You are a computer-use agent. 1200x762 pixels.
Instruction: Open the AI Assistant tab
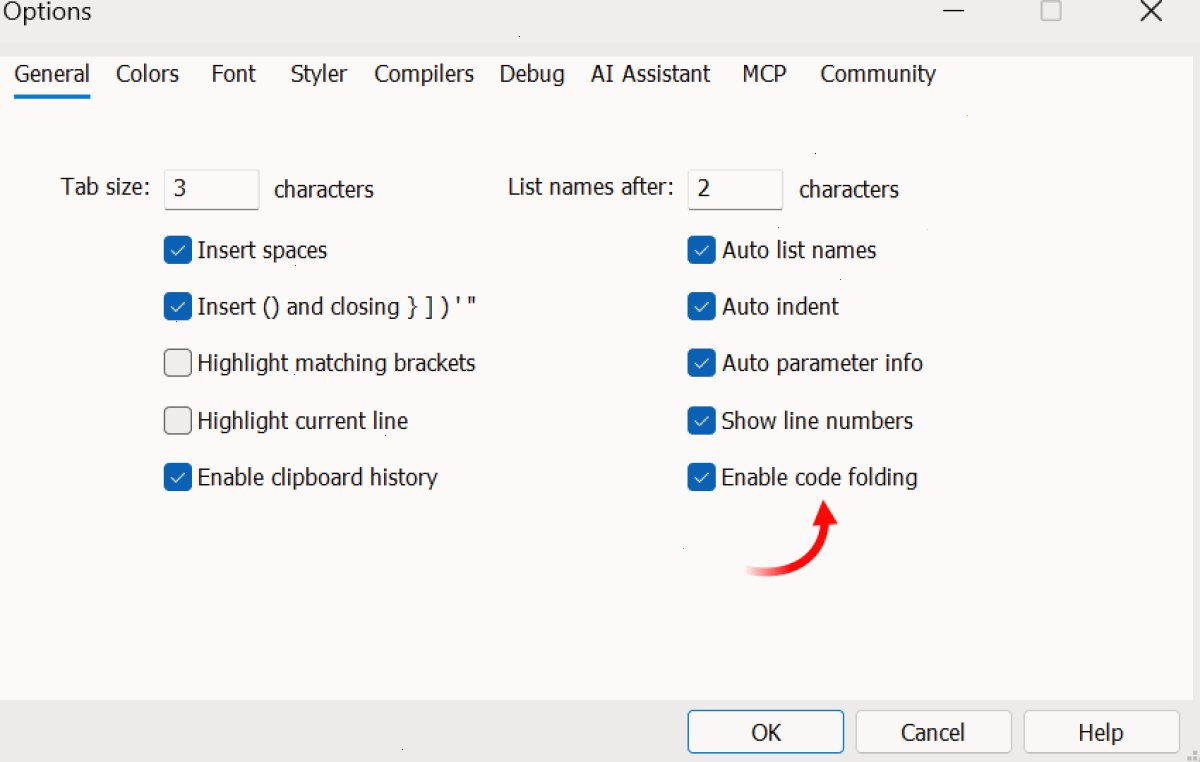[651, 74]
